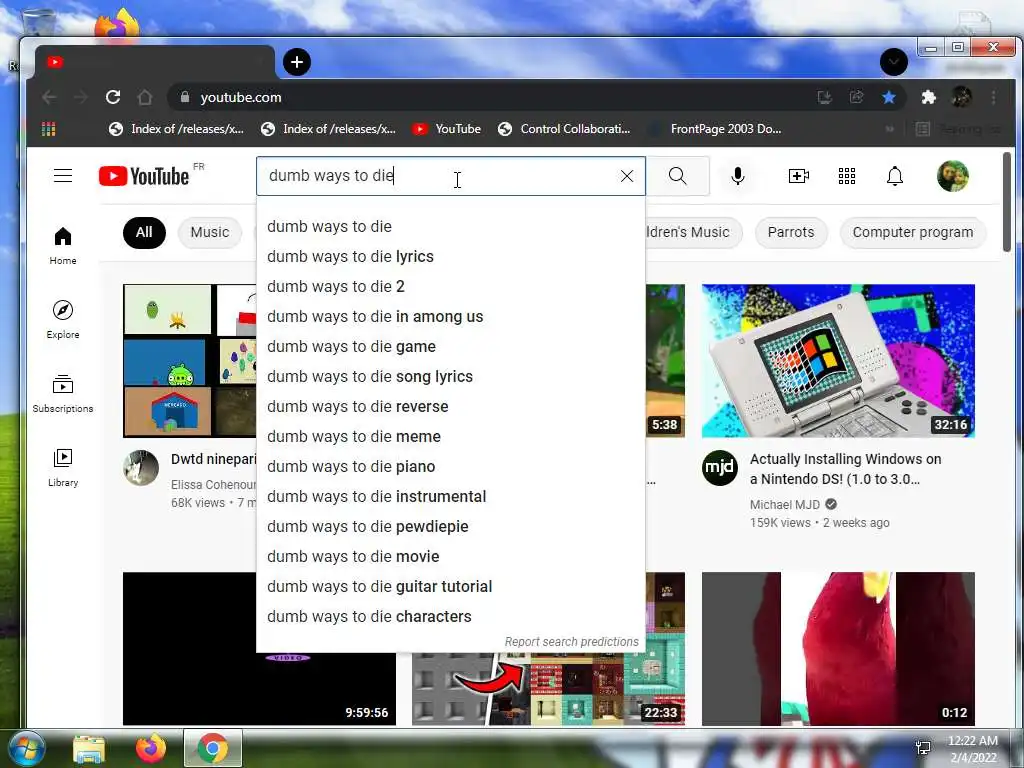
Task: Open File Explorer from the taskbar
Action: click(x=89, y=749)
